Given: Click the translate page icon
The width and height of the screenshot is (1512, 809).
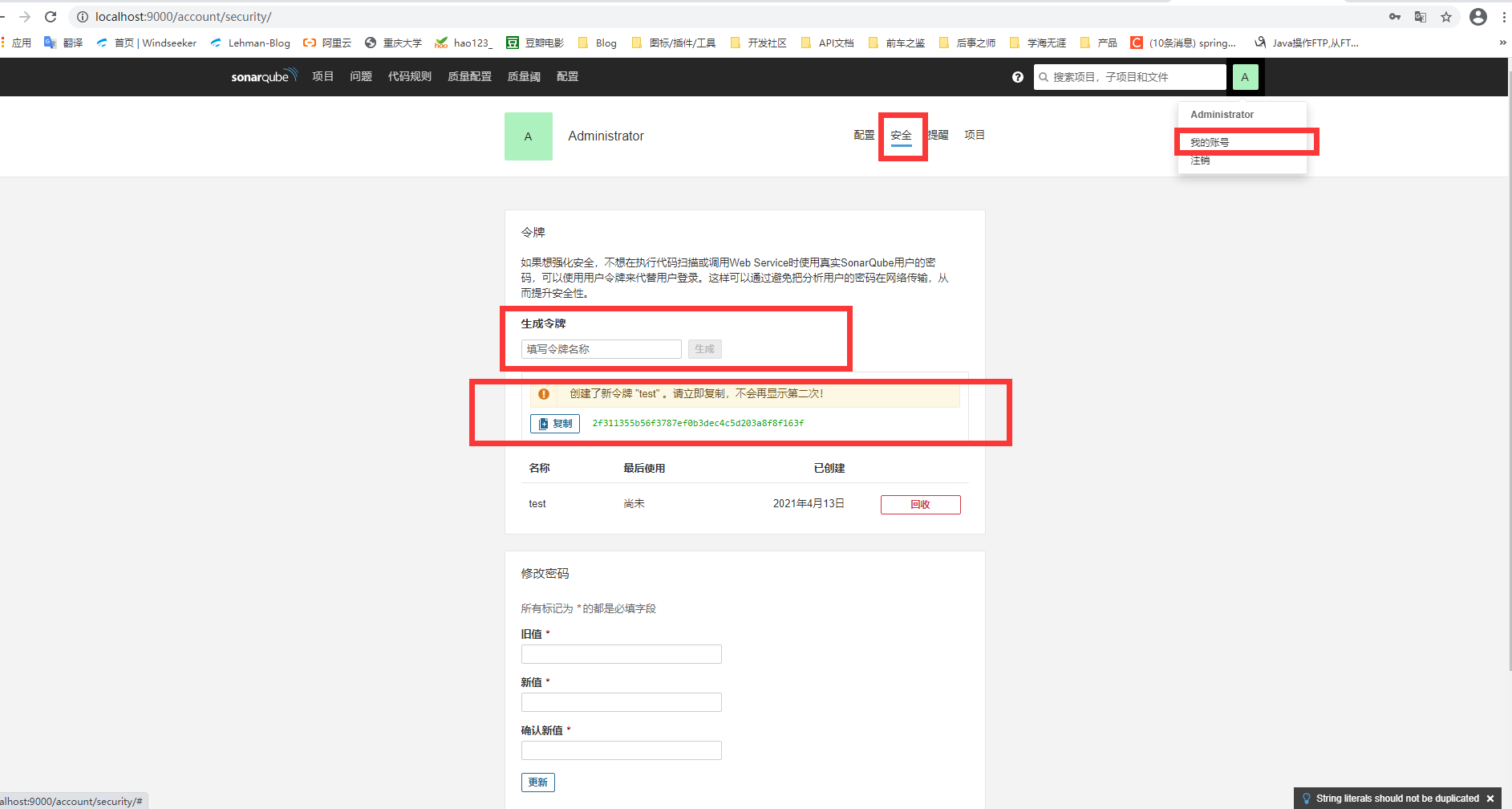Looking at the screenshot, I should click(x=1421, y=17).
